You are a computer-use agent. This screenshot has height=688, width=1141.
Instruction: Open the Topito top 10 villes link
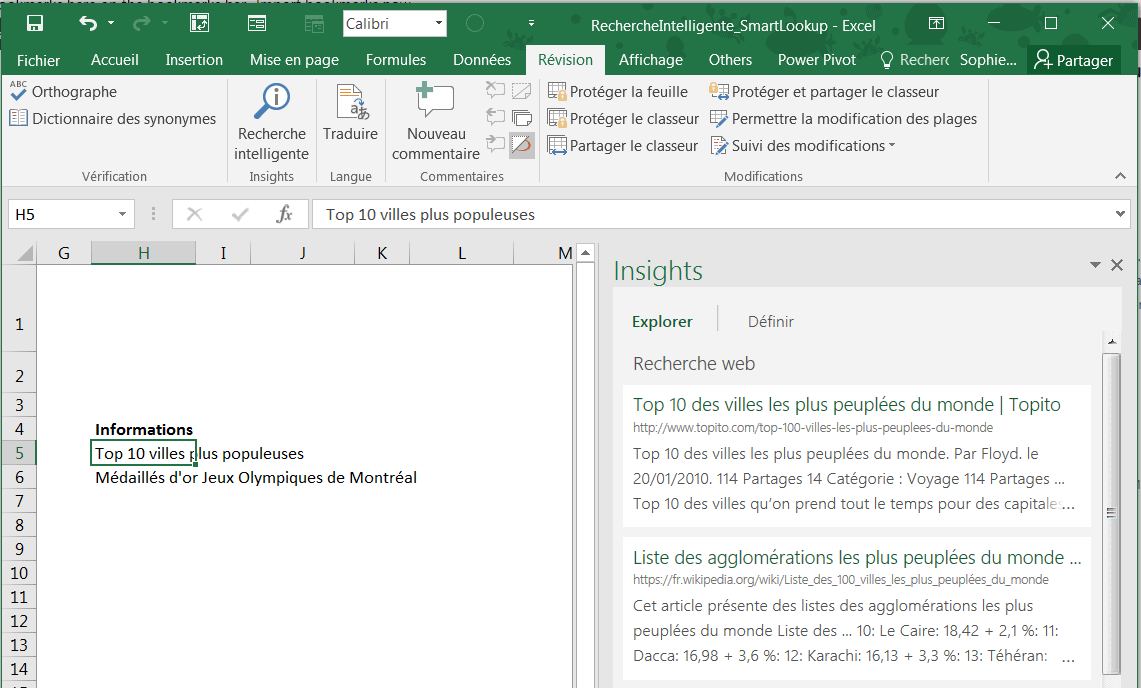point(846,405)
